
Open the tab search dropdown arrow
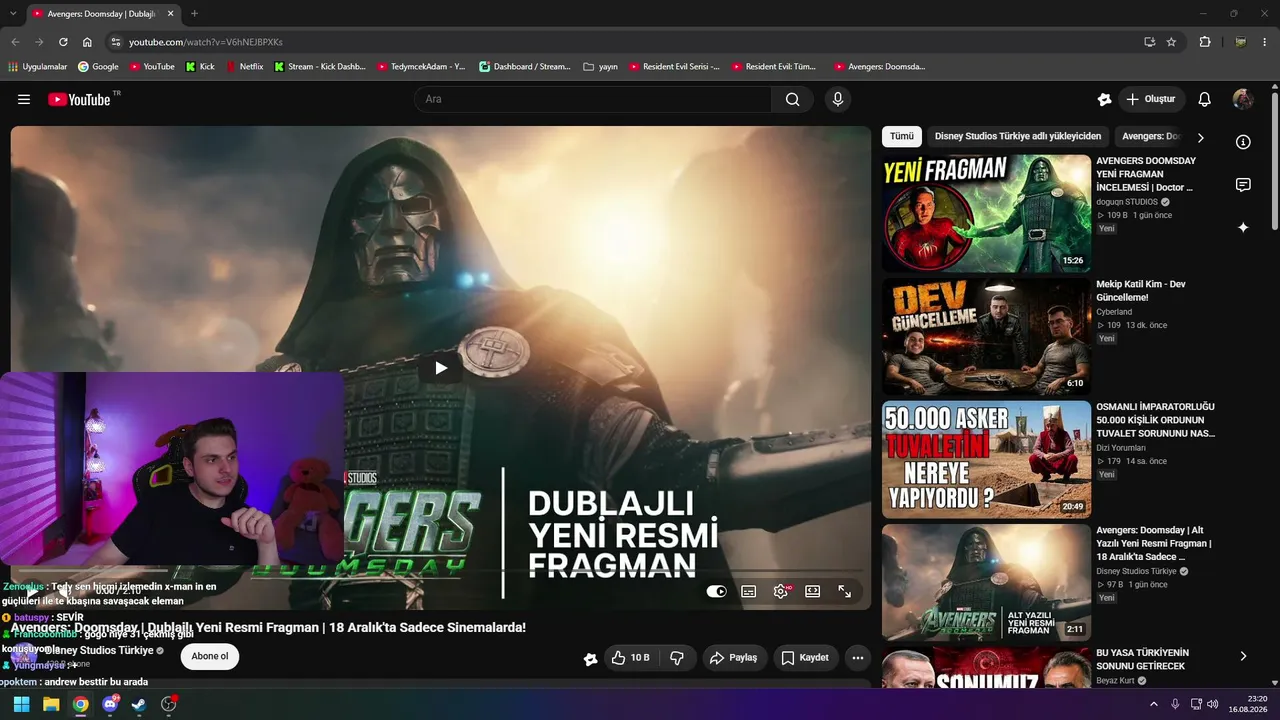click(x=13, y=13)
